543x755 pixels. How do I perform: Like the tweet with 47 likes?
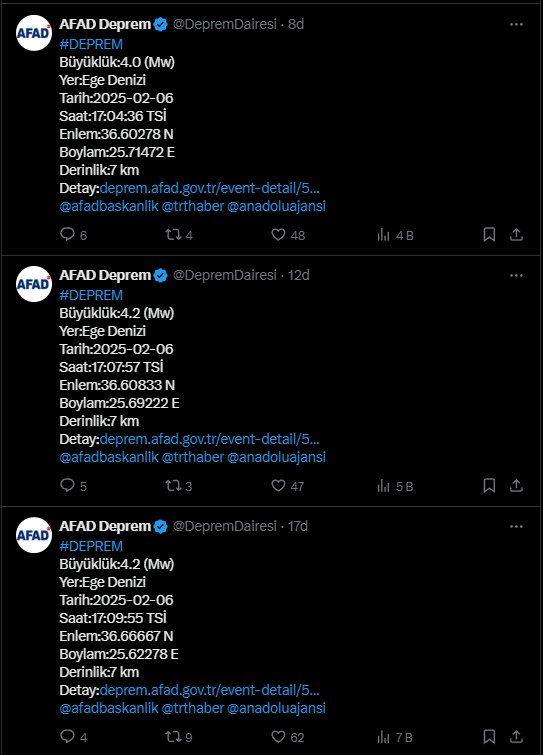pyautogui.click(x=278, y=485)
